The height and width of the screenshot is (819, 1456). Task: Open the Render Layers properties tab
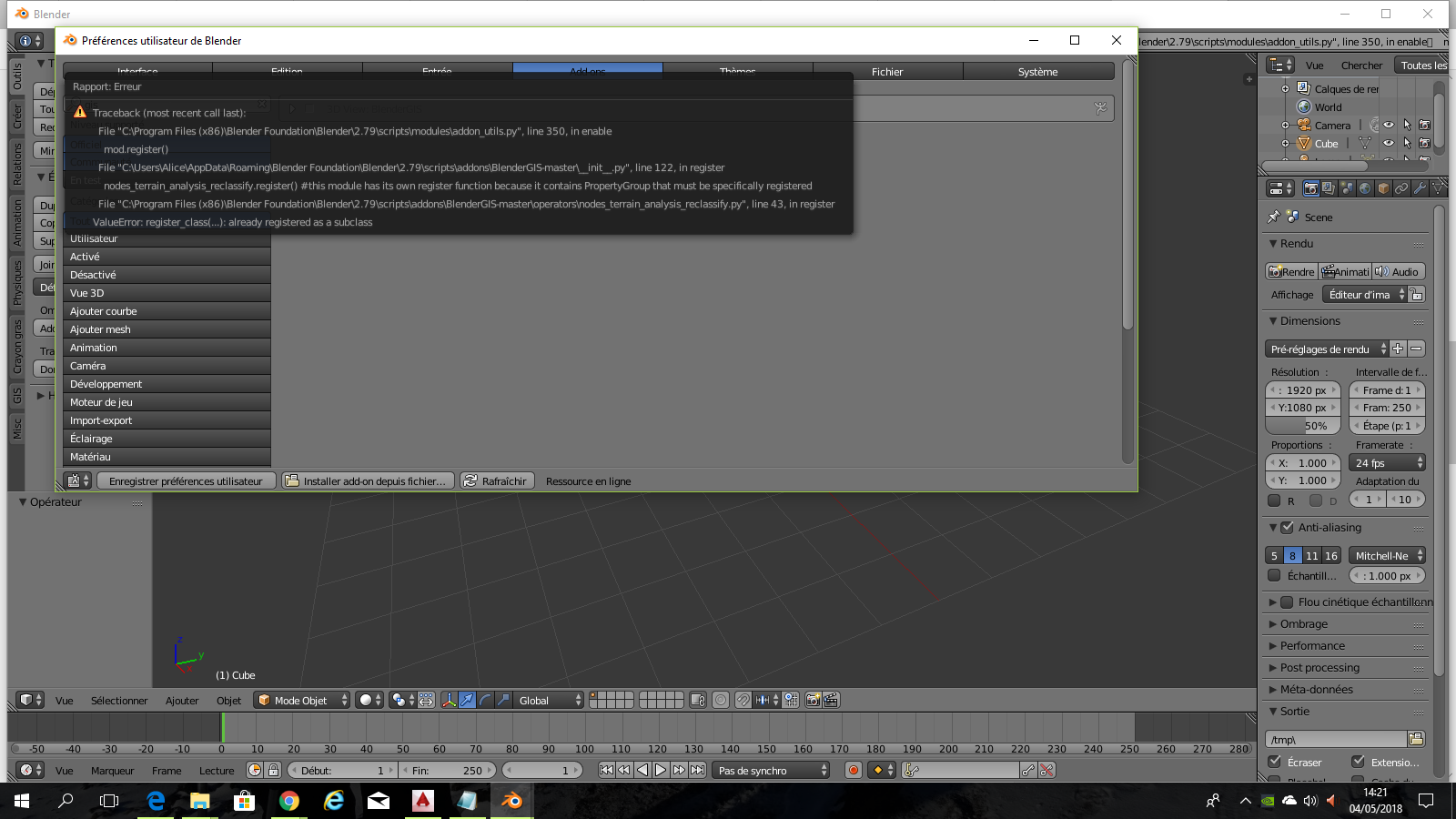click(1329, 188)
